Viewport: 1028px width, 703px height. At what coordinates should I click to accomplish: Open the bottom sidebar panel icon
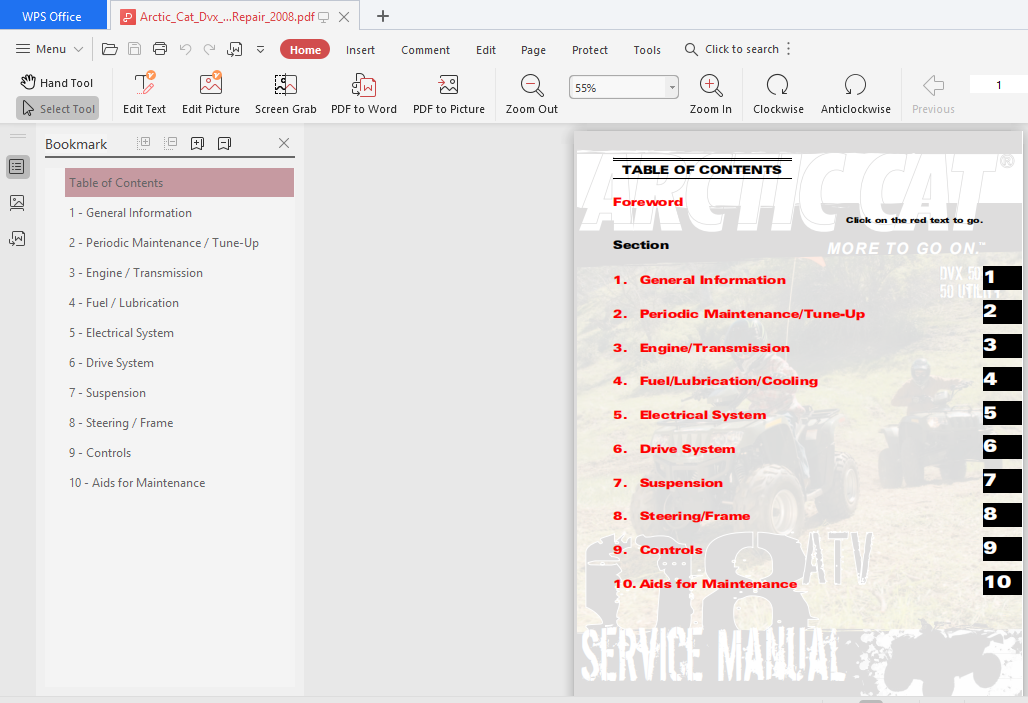pos(18,239)
